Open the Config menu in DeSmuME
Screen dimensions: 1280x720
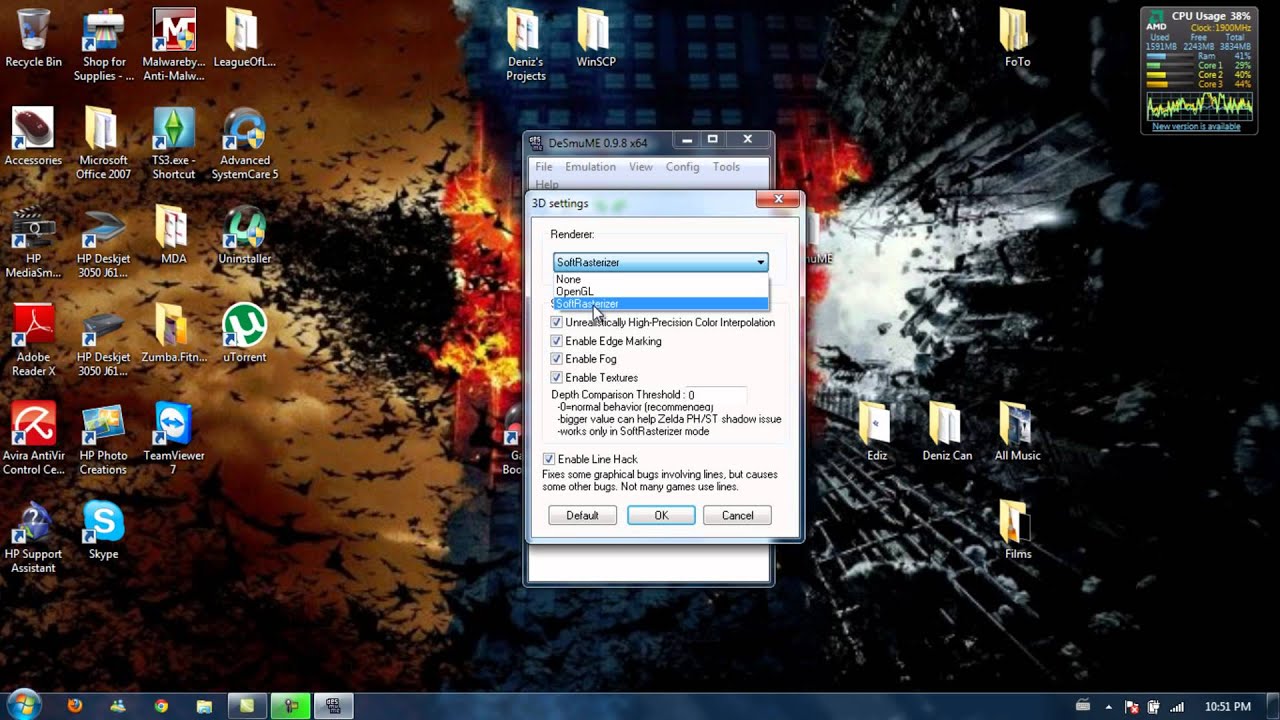(x=682, y=167)
